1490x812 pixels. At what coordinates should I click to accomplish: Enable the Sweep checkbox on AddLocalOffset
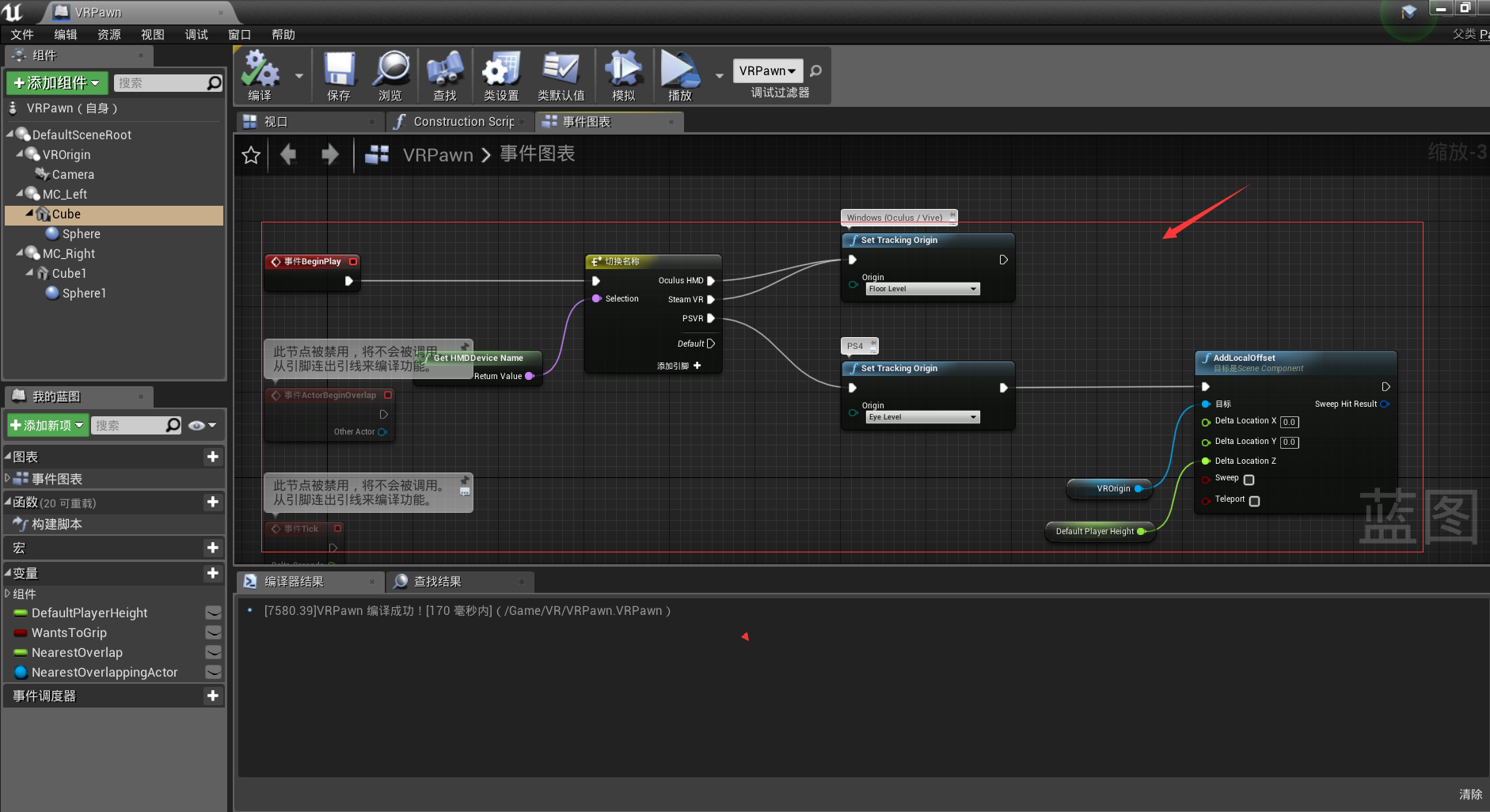tap(1249, 480)
